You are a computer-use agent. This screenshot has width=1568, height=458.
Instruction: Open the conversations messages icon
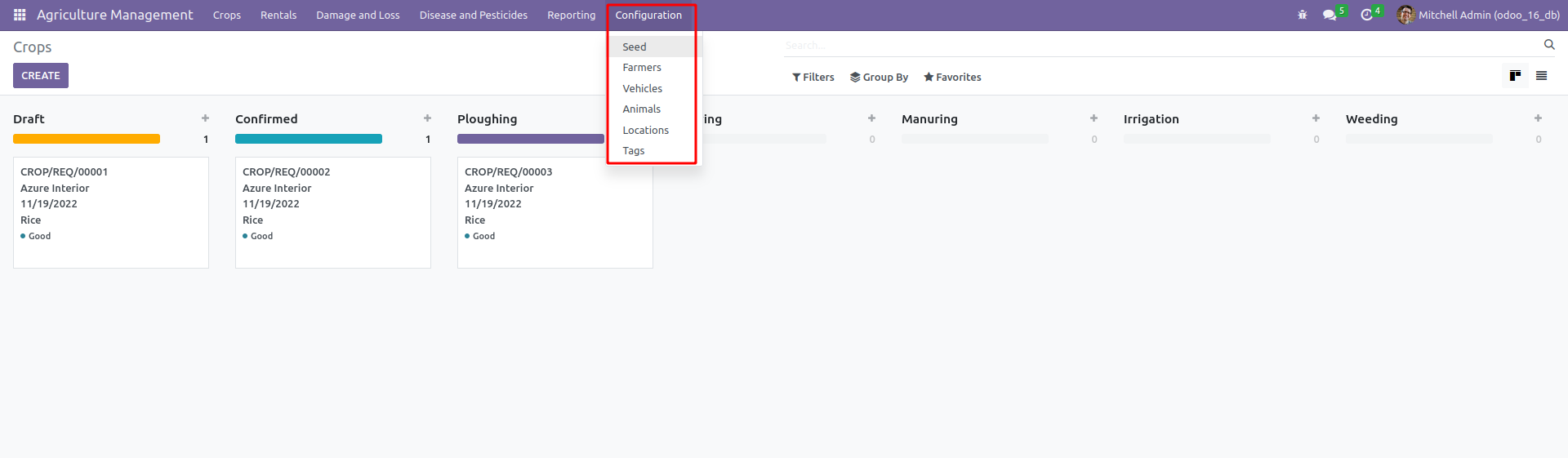click(1330, 15)
